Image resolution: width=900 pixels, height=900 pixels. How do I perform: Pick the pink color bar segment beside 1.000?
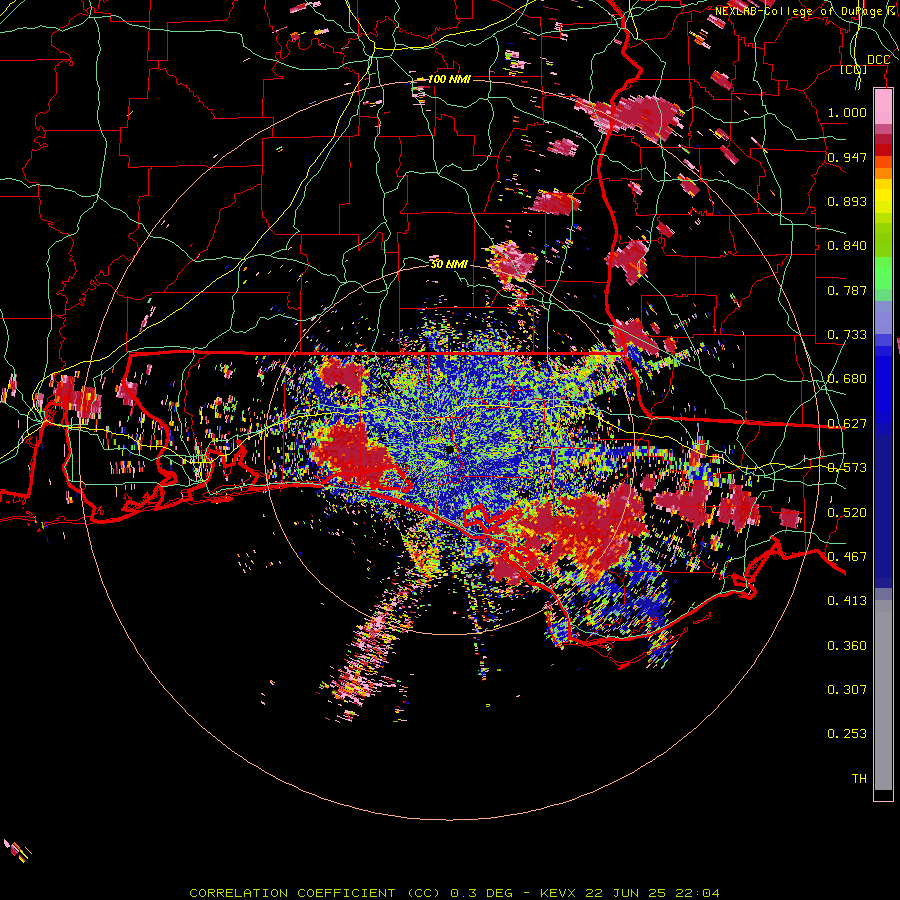883,107
